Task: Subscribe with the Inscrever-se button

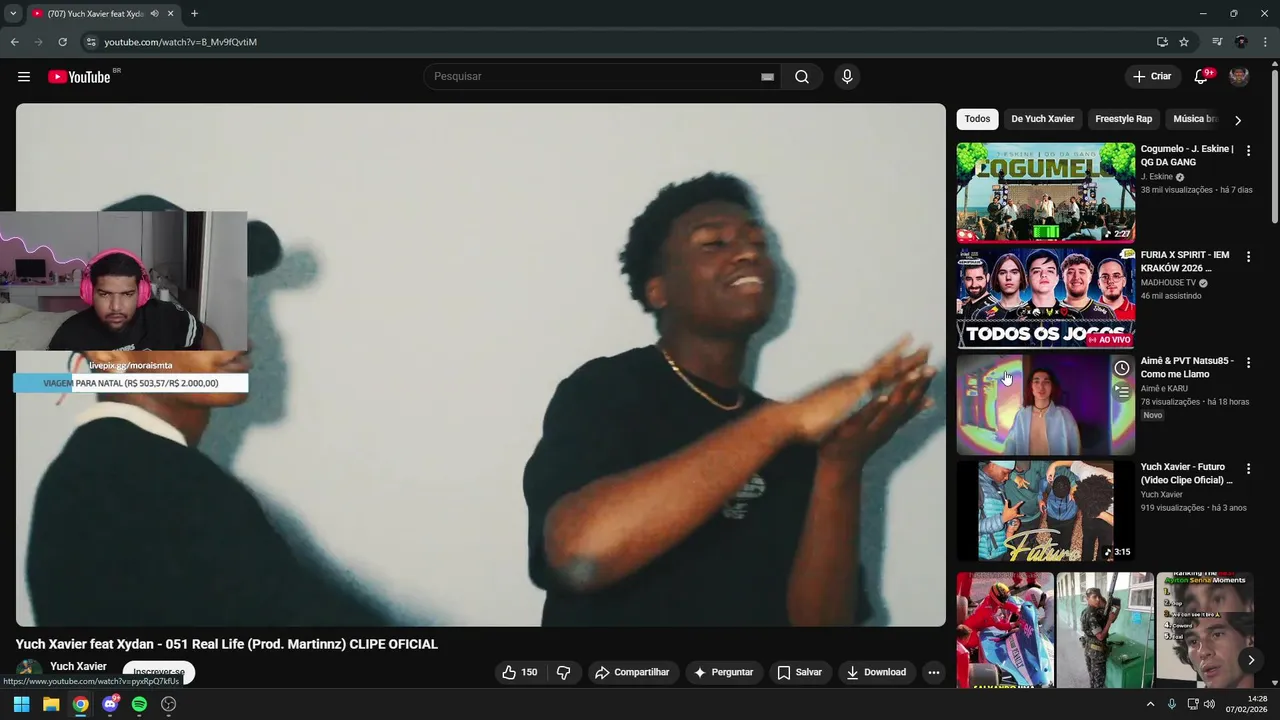Action: [x=158, y=672]
